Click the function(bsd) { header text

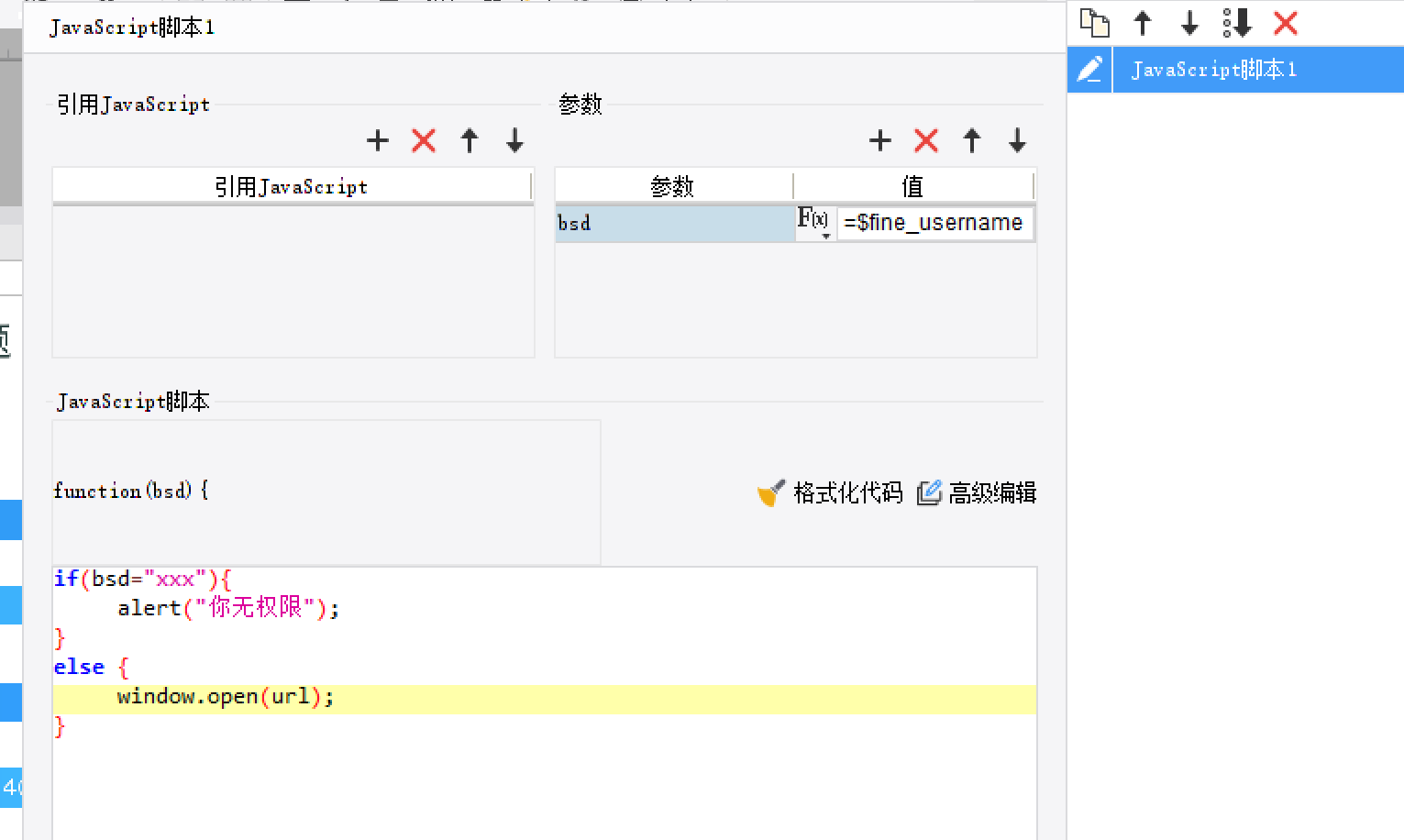point(131,491)
